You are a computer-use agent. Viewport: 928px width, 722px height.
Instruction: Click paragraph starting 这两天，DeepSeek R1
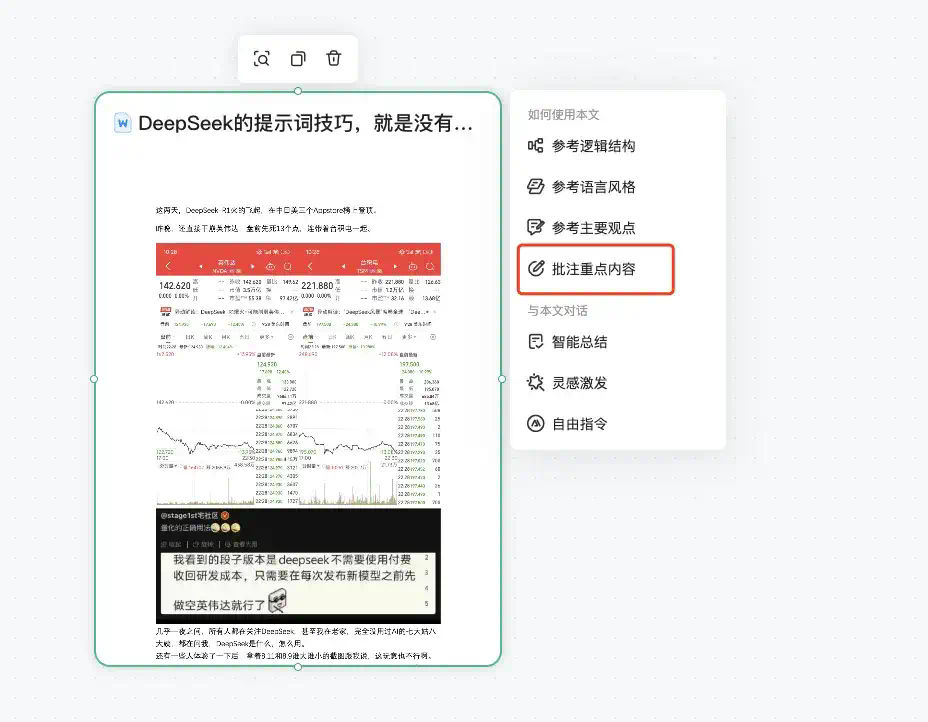tap(266, 210)
